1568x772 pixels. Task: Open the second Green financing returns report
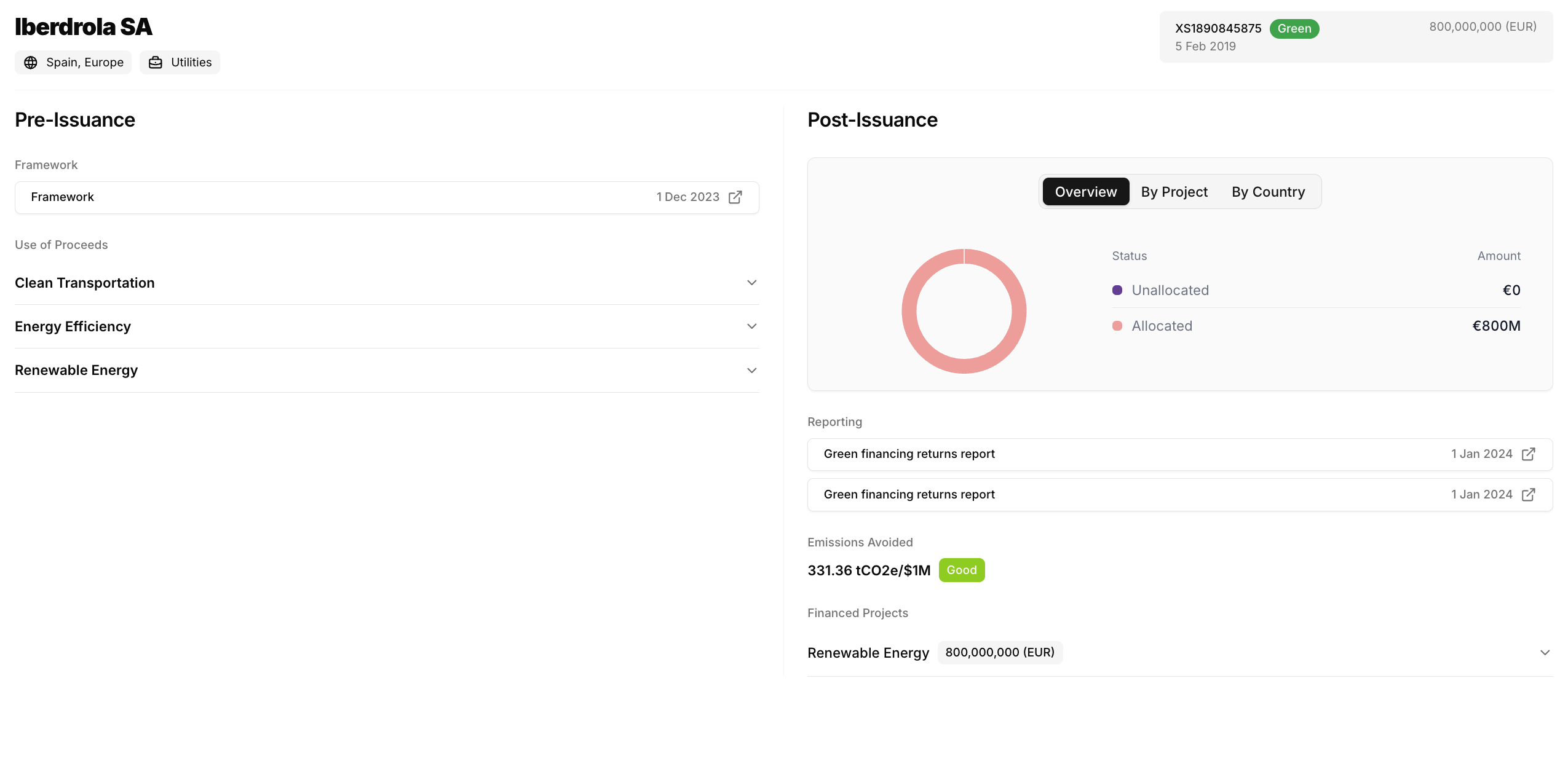(x=1179, y=495)
